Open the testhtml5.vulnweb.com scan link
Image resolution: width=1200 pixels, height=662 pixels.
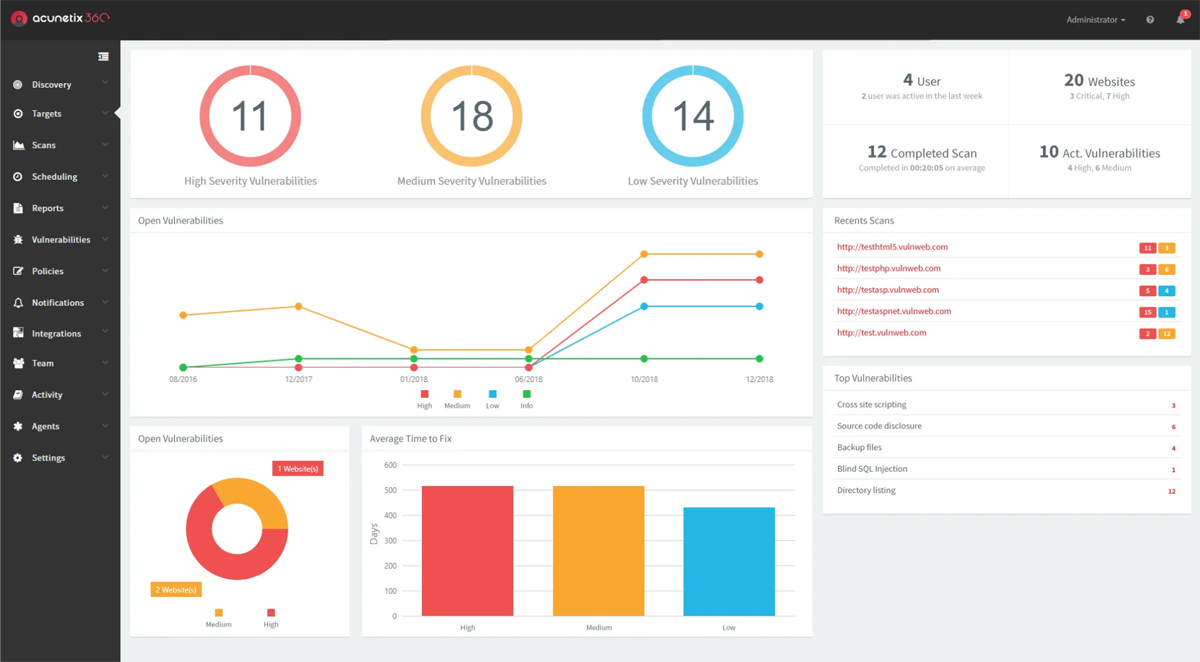[x=892, y=247]
